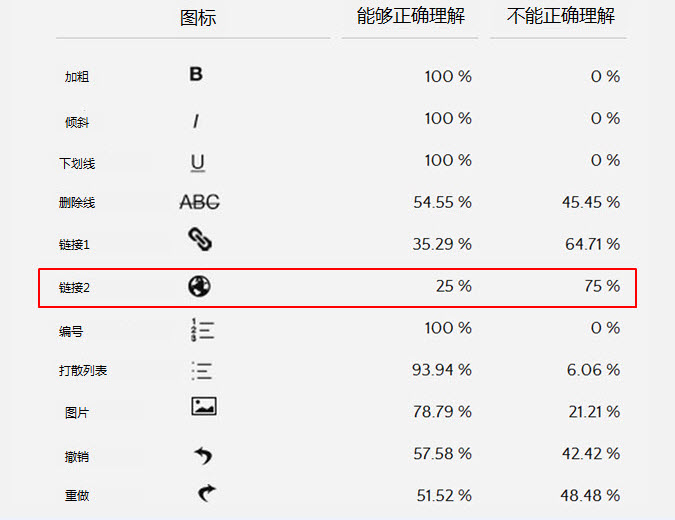Viewport: 675px width, 520px height.
Task: Click the 打散列表 row label
Action: (83, 371)
